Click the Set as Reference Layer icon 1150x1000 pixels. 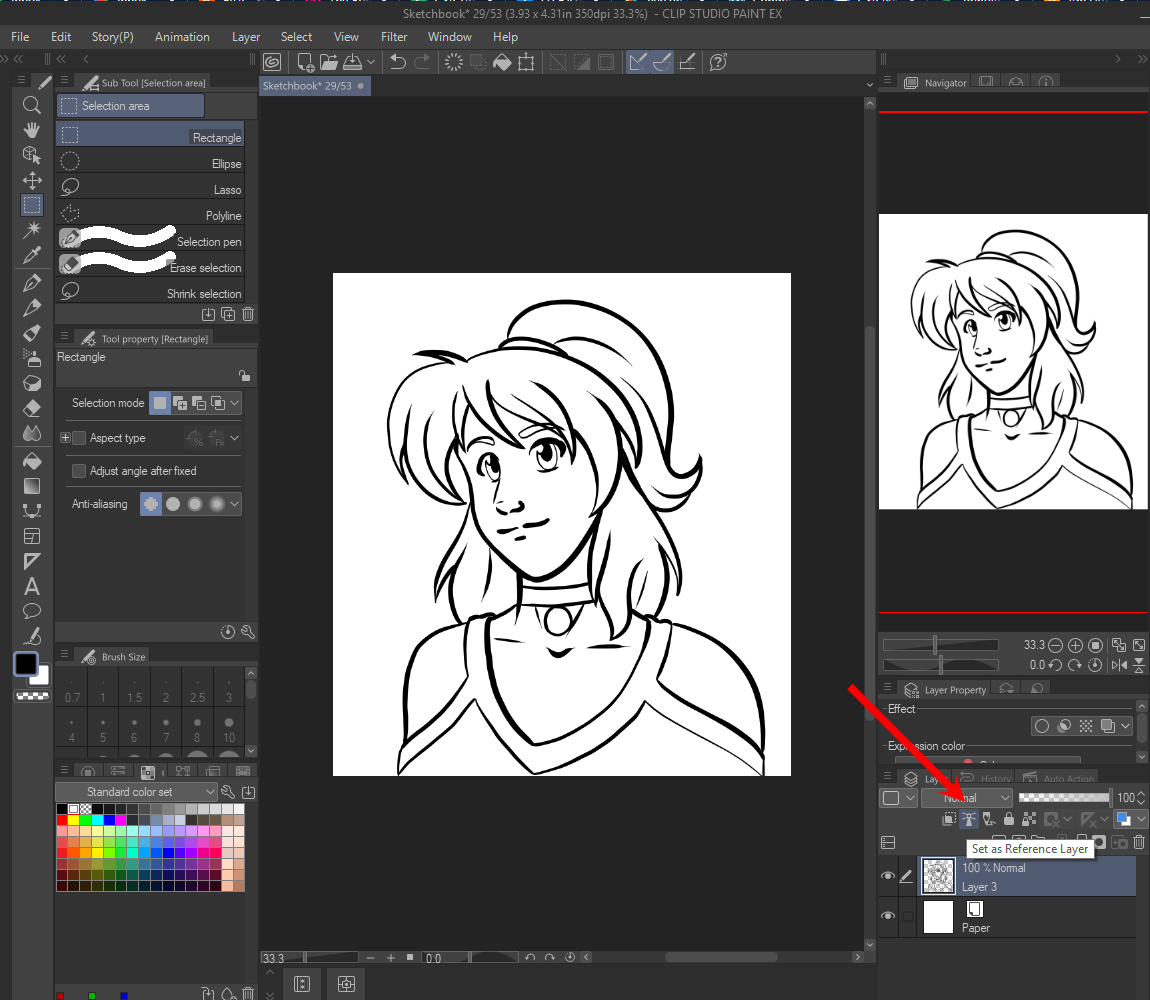tap(968, 819)
